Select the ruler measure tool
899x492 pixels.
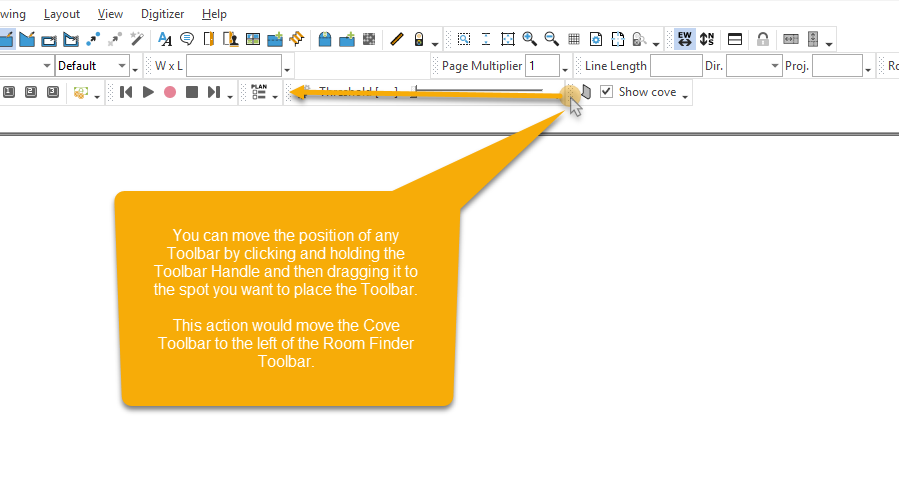(397, 39)
